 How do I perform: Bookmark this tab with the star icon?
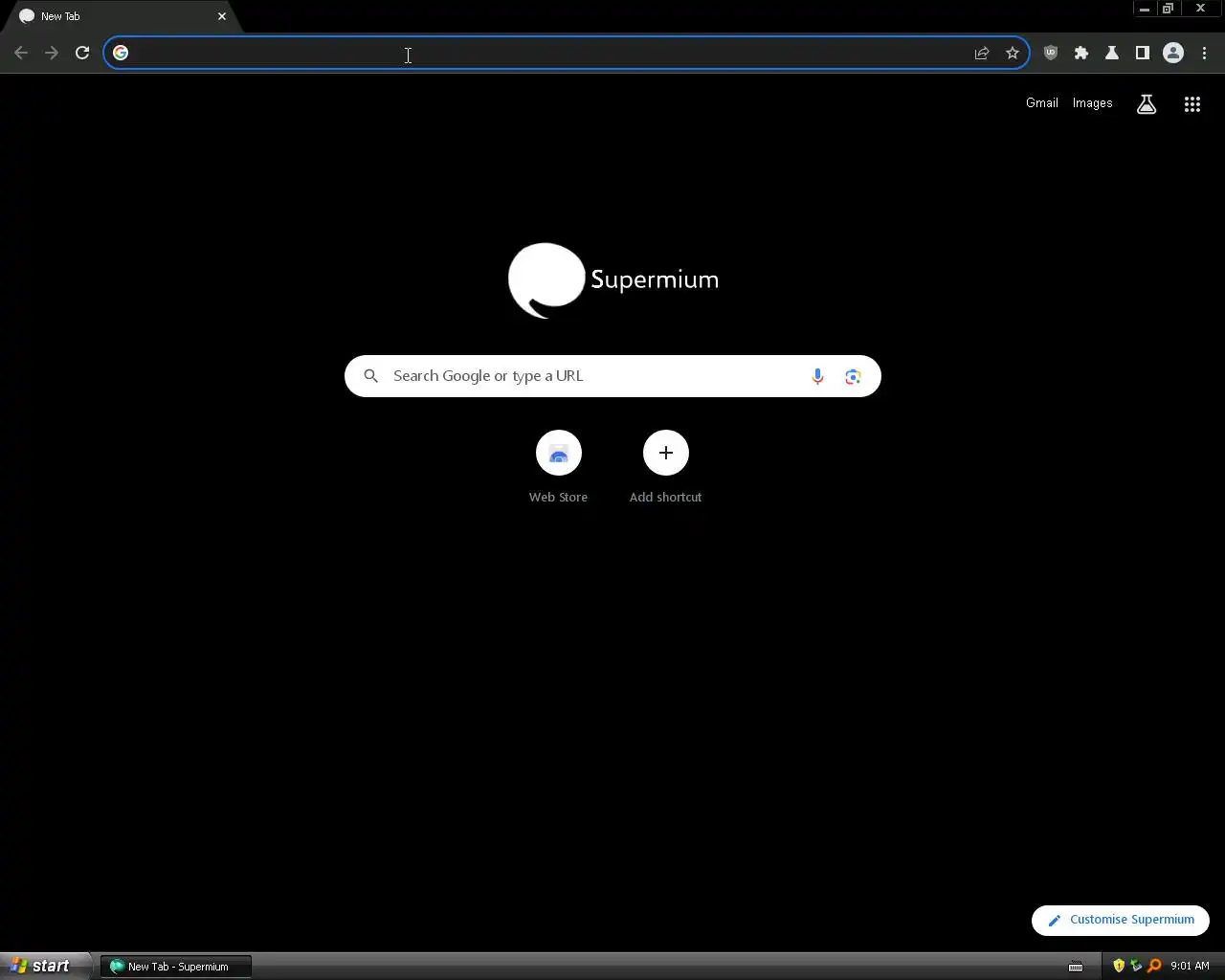pos(1013,54)
